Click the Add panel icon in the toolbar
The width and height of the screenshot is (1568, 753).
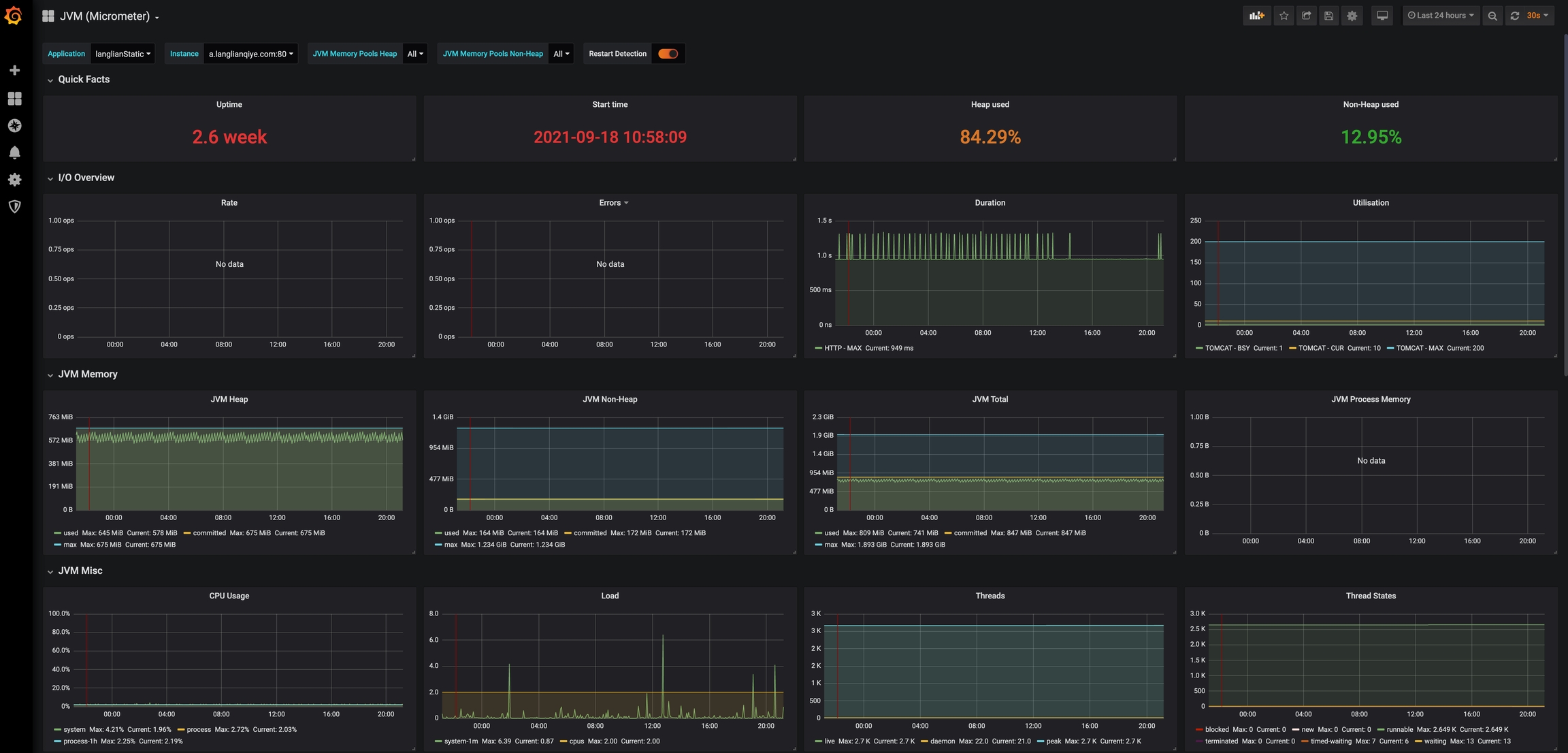click(1256, 16)
